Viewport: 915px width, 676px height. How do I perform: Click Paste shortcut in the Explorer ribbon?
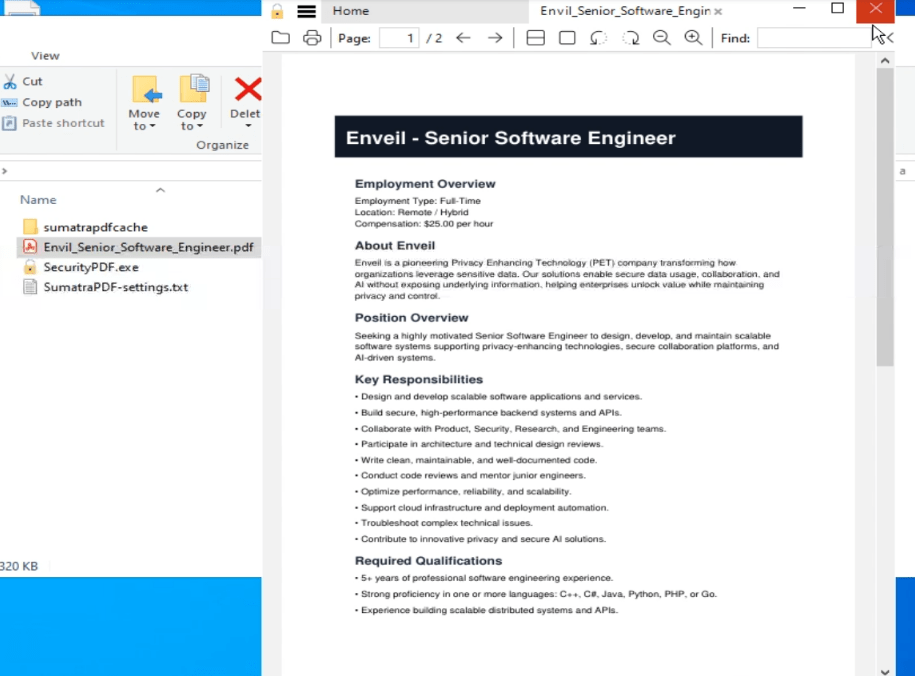(x=63, y=123)
